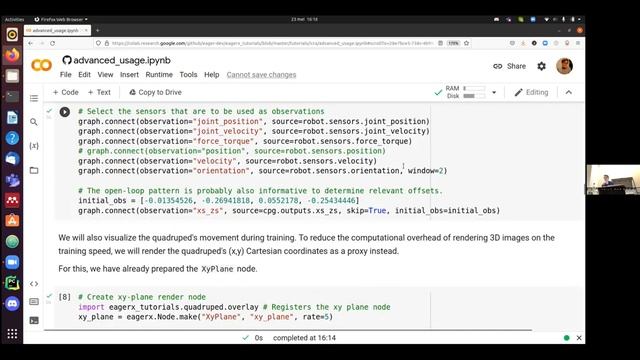Open the Firefox hamburger menu

pyautogui.click(x=578, y=43)
